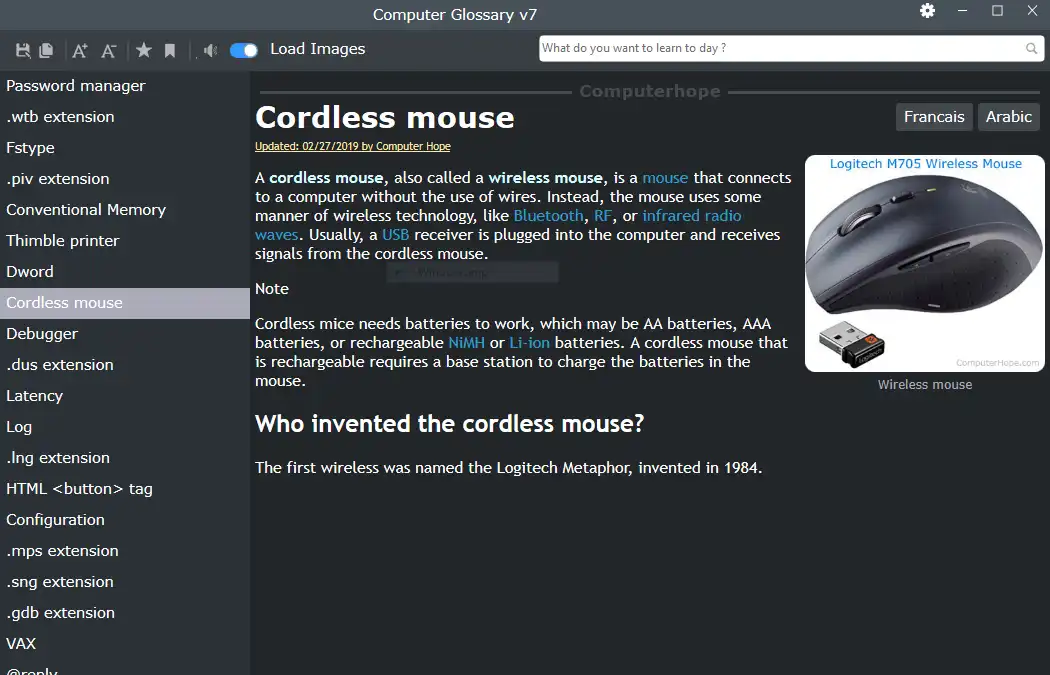Open the NiMH link
This screenshot has width=1050, height=675.
point(466,342)
